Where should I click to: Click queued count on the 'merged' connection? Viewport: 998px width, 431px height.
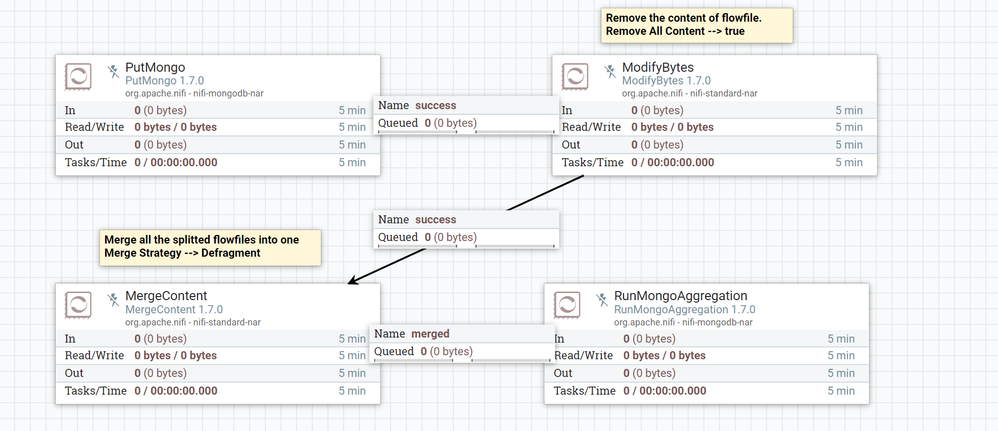pos(446,351)
